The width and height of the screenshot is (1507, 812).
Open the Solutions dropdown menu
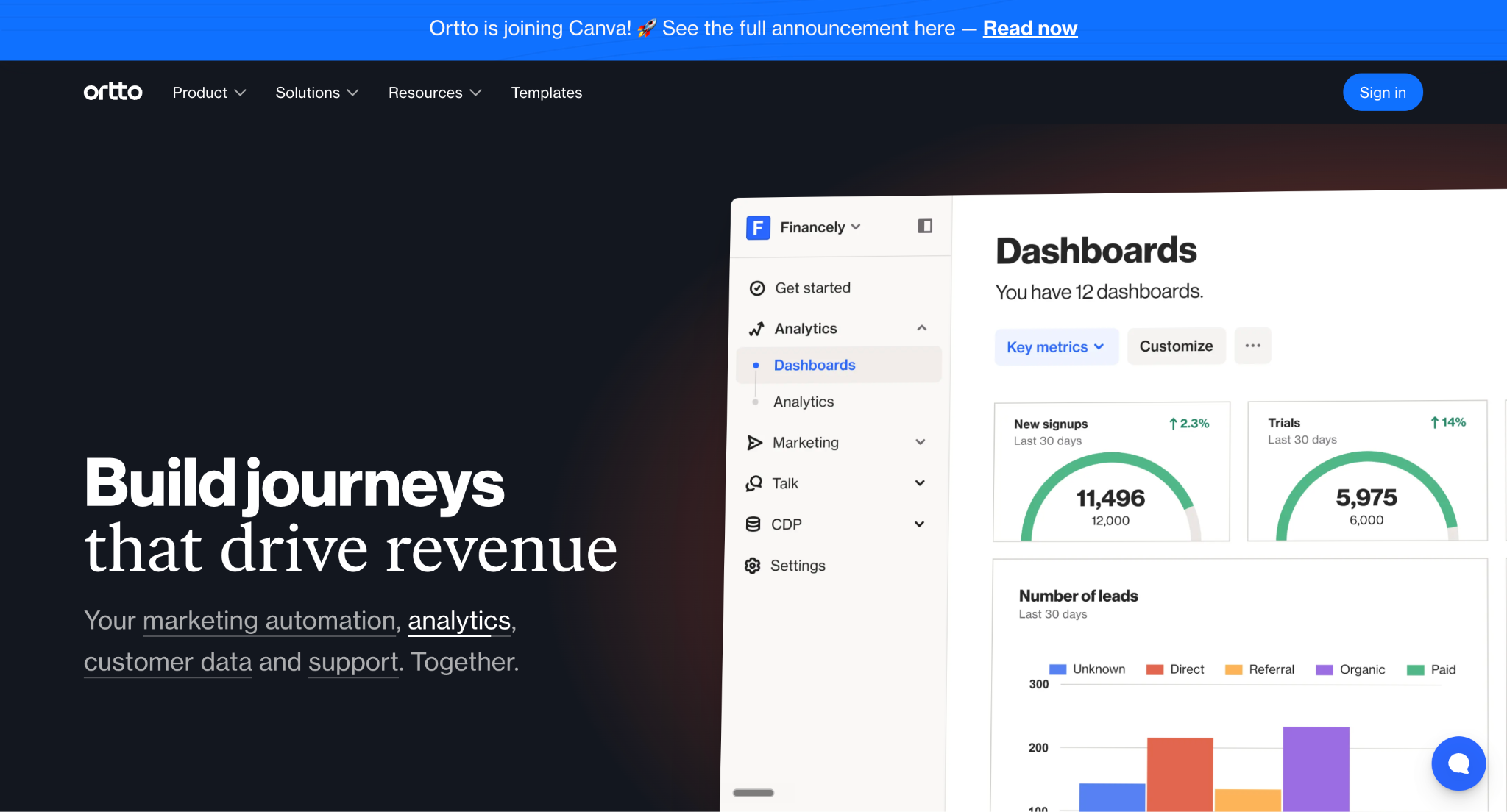pos(317,93)
